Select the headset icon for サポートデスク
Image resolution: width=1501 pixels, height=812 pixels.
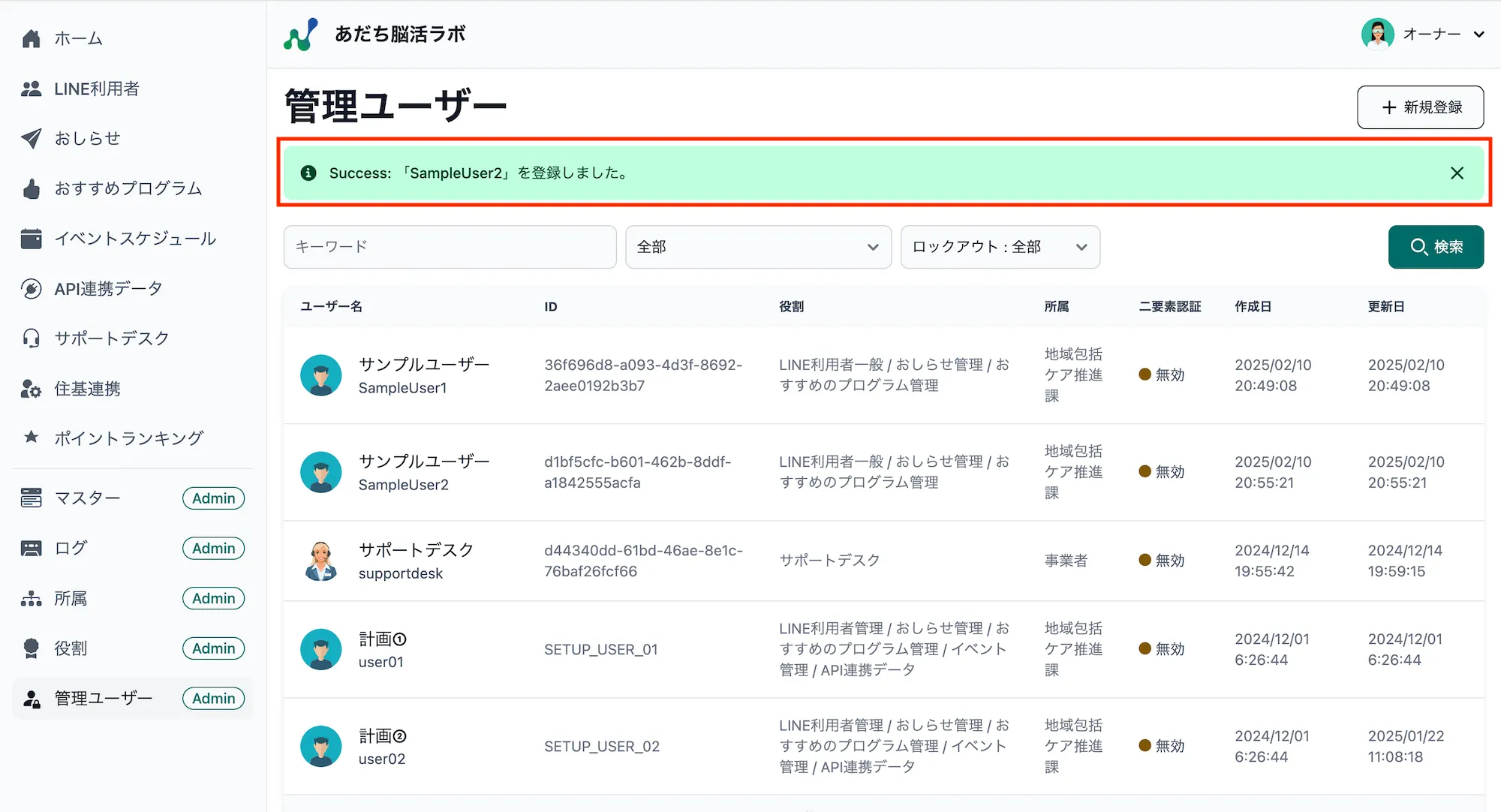(31, 338)
